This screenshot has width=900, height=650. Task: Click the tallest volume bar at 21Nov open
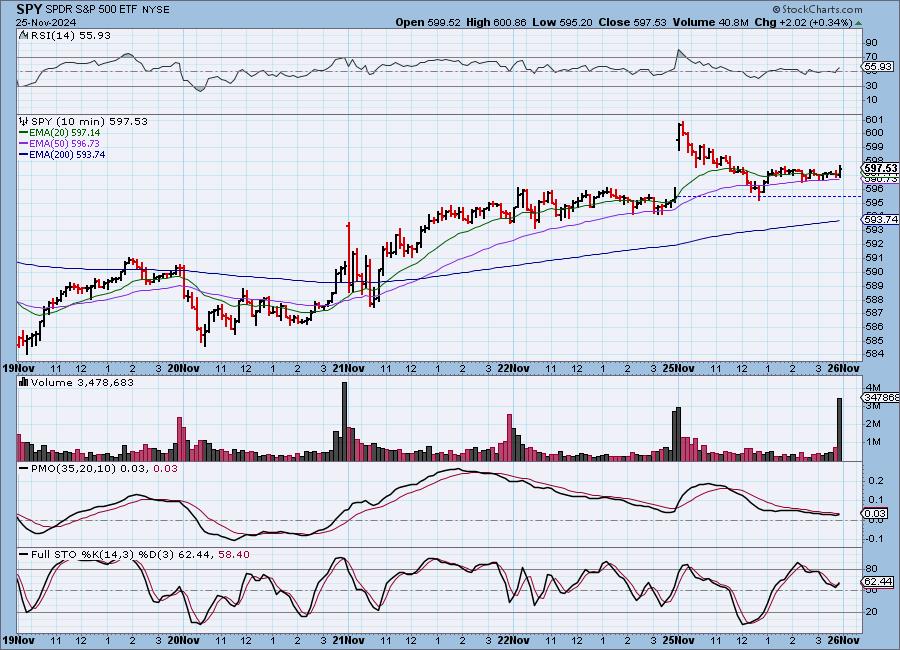[x=344, y=421]
